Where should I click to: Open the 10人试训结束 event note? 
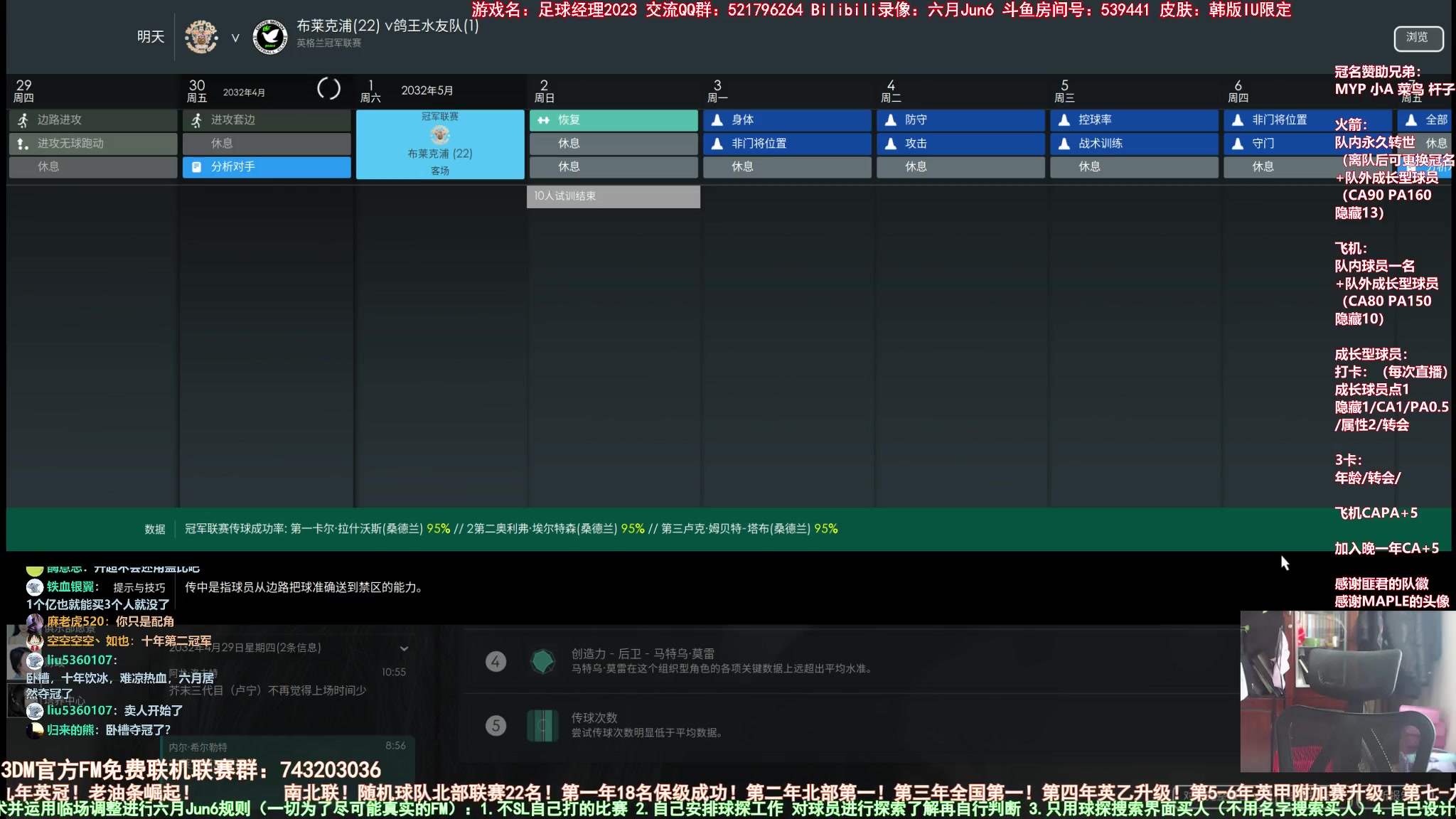pos(614,196)
